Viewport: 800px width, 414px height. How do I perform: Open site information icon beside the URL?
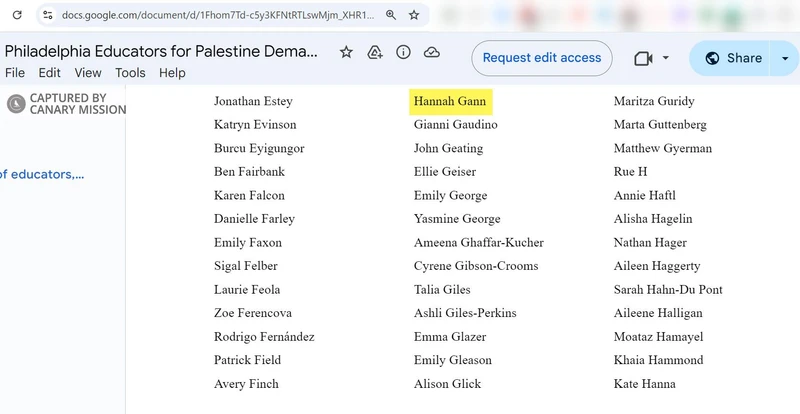tap(48, 15)
